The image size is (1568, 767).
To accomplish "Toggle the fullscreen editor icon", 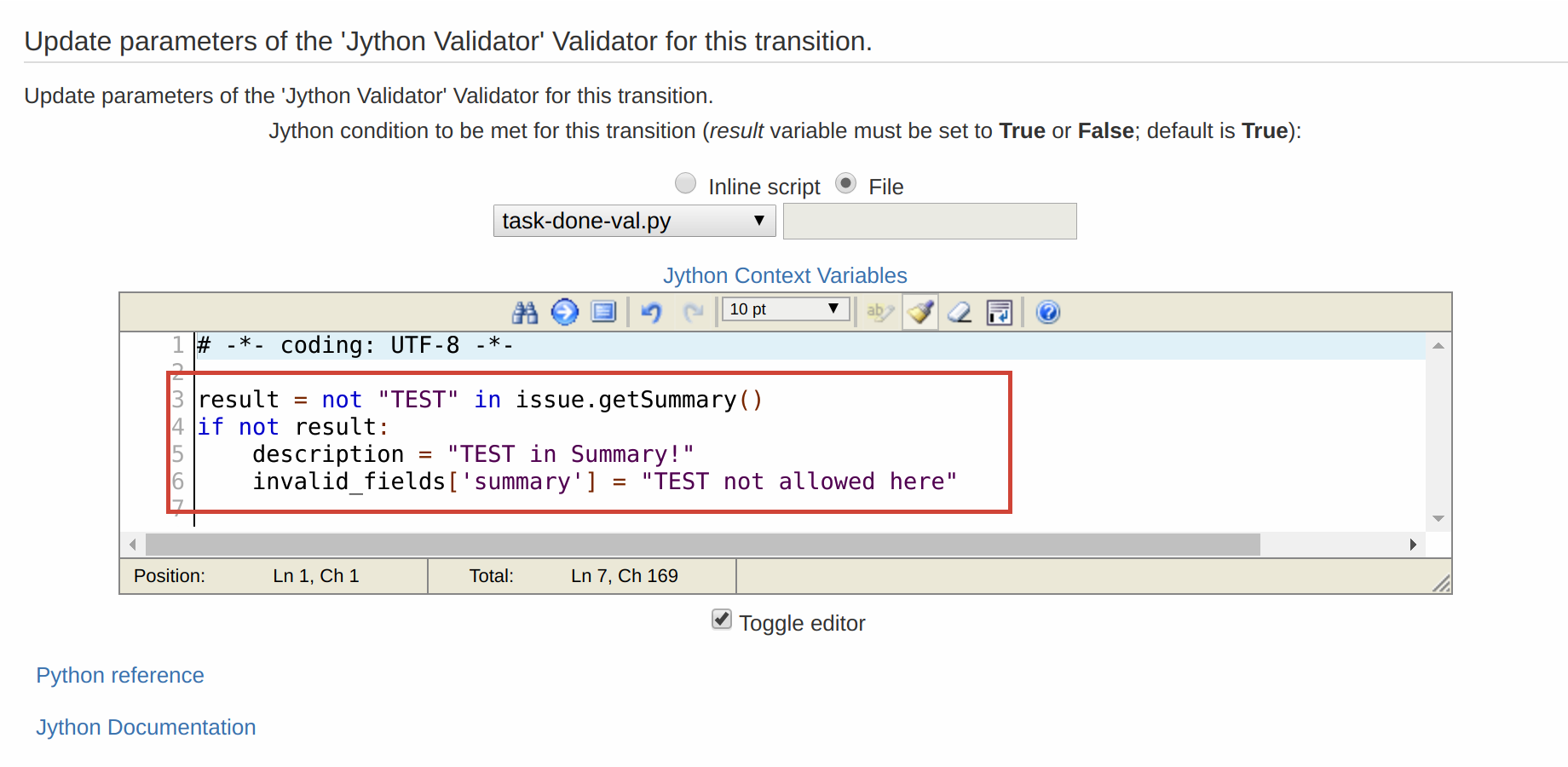I will (604, 312).
